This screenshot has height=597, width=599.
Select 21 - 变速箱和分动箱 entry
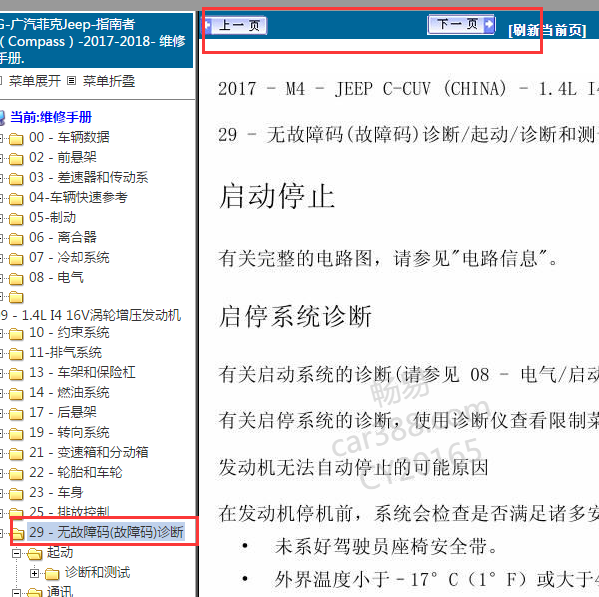pos(89,452)
